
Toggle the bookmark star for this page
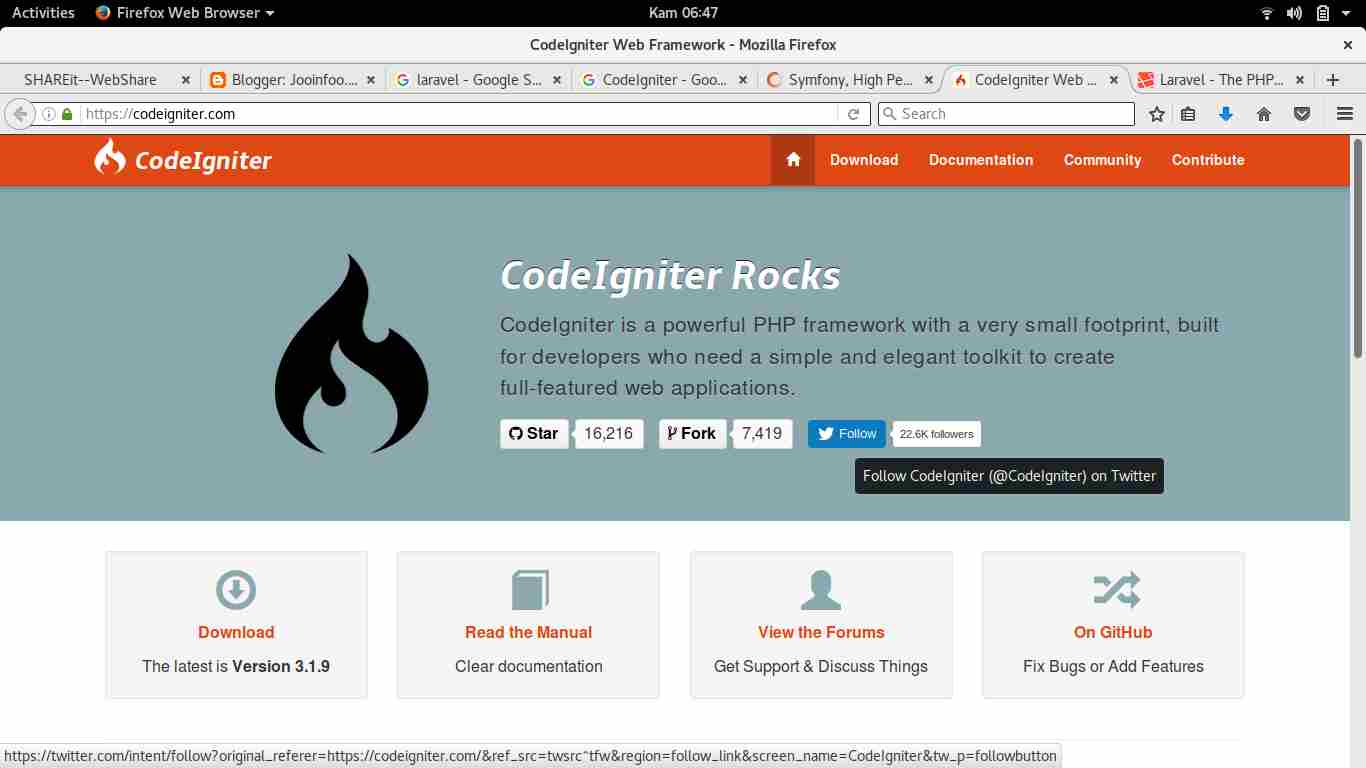1155,113
